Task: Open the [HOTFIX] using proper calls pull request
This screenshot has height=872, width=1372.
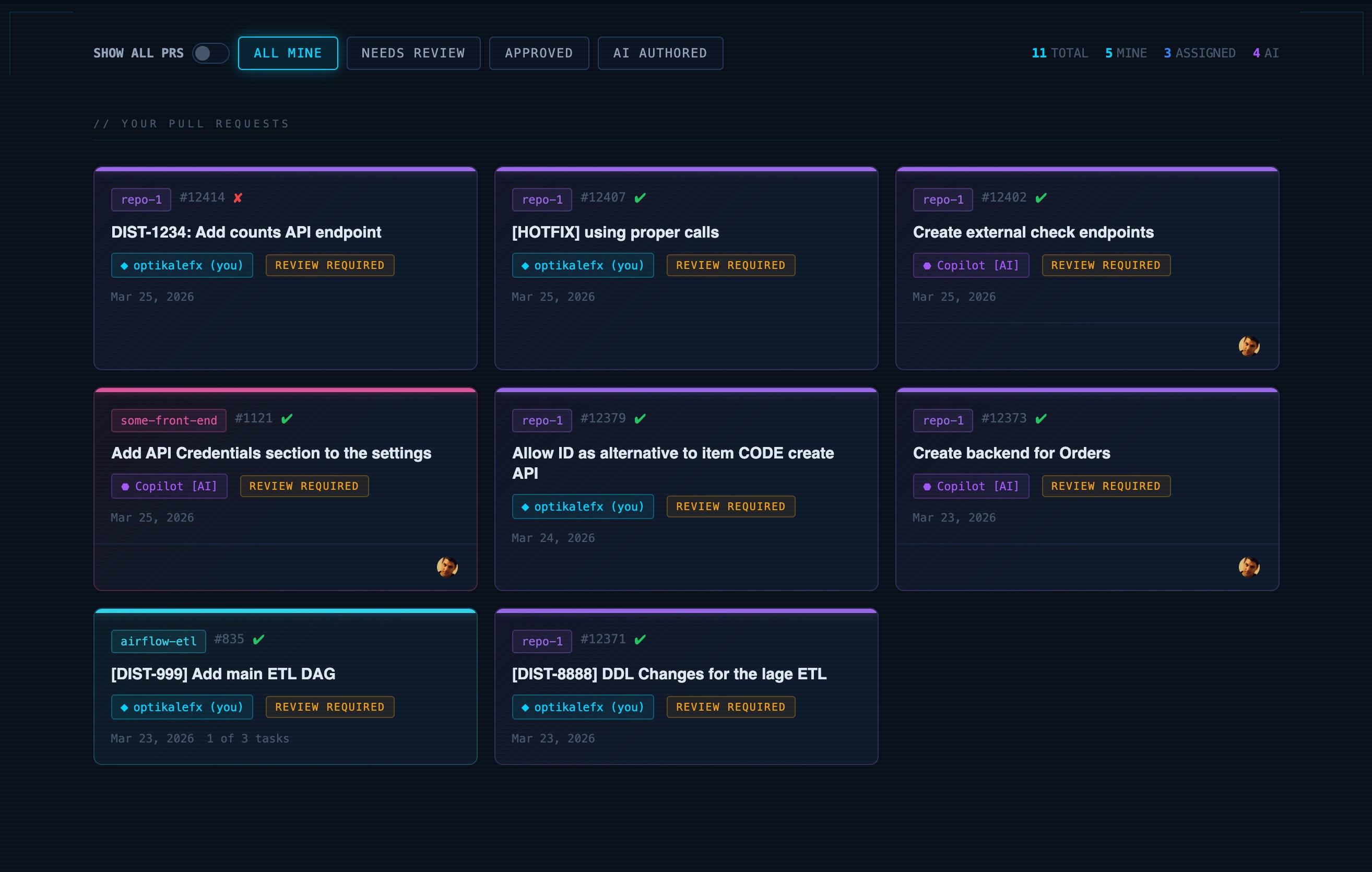Action: [616, 232]
